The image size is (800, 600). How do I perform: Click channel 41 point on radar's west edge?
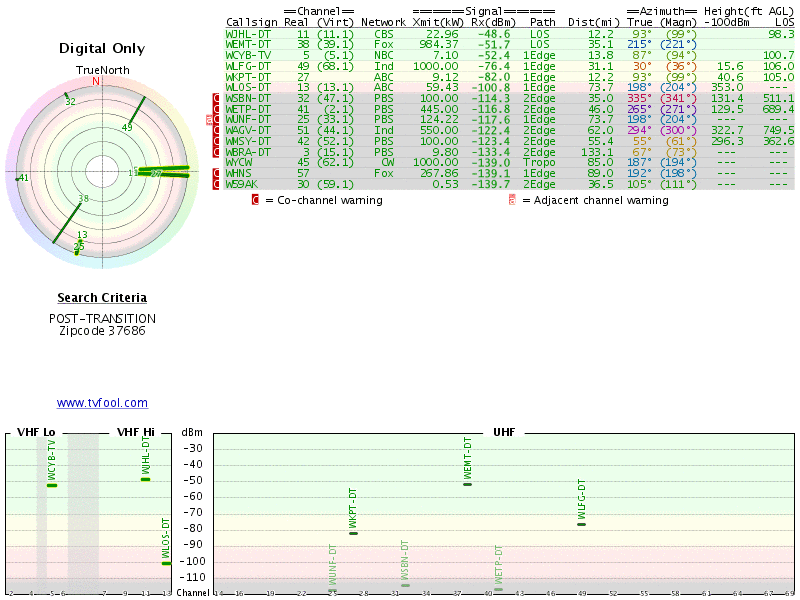pyautogui.click(x=17, y=179)
